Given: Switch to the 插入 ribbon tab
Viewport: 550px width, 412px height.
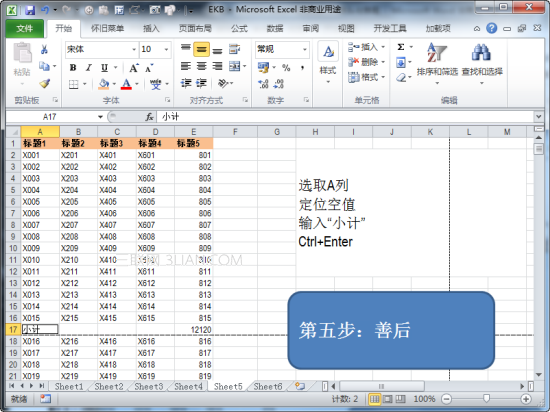Looking at the screenshot, I should pos(151,28).
